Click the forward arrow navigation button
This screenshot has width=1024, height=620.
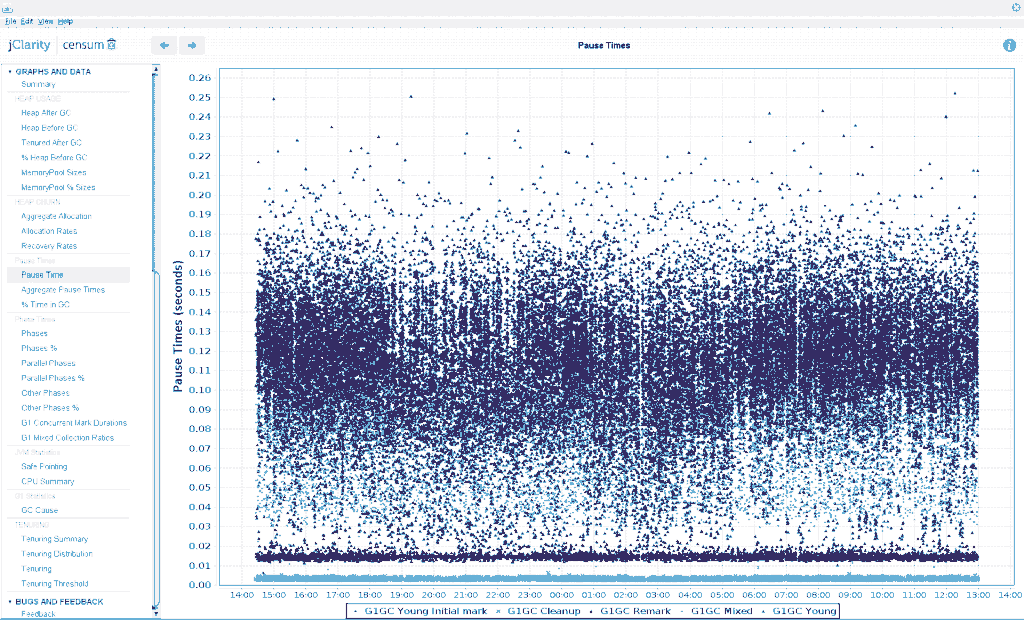point(191,45)
